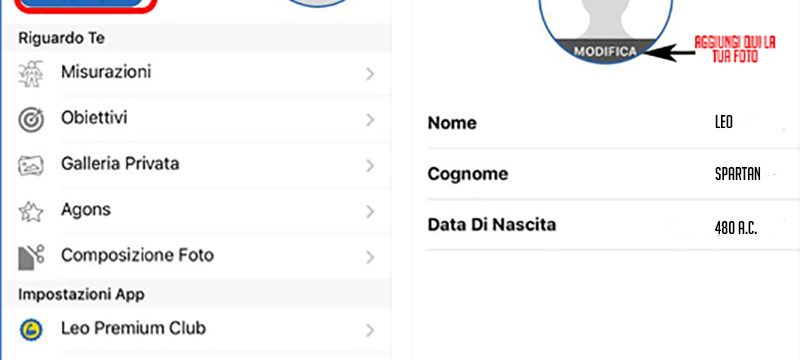The height and width of the screenshot is (360, 800).
Task: Expand the Galleria Privata chevron
Action: (x=370, y=166)
